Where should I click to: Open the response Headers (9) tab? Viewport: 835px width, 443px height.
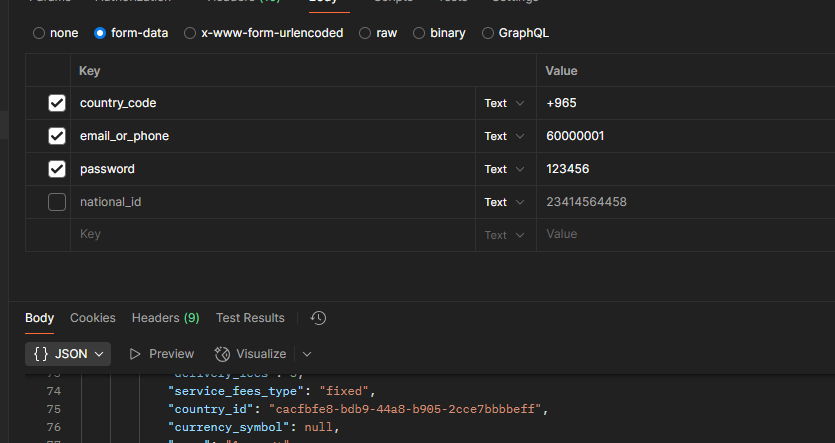(x=166, y=318)
